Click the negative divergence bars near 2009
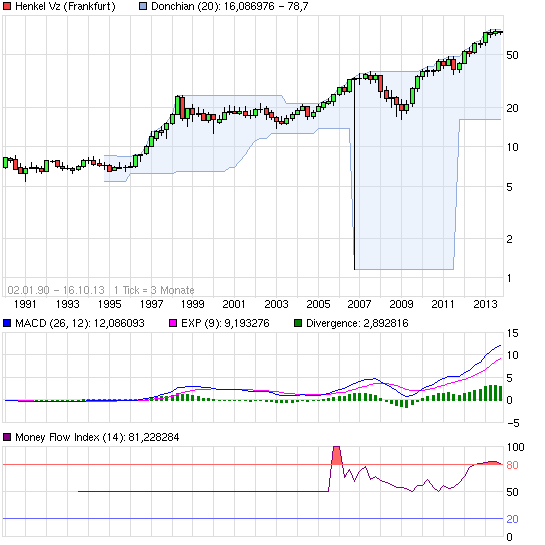The width and height of the screenshot is (545, 545). (401, 403)
